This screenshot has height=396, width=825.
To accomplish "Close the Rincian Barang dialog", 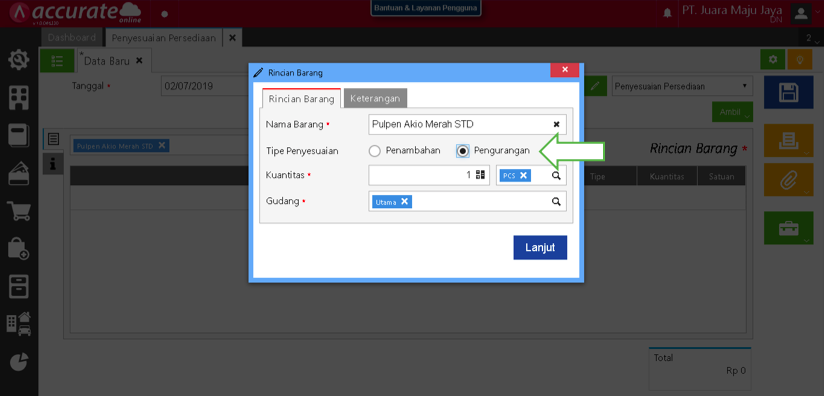I will coord(565,70).
